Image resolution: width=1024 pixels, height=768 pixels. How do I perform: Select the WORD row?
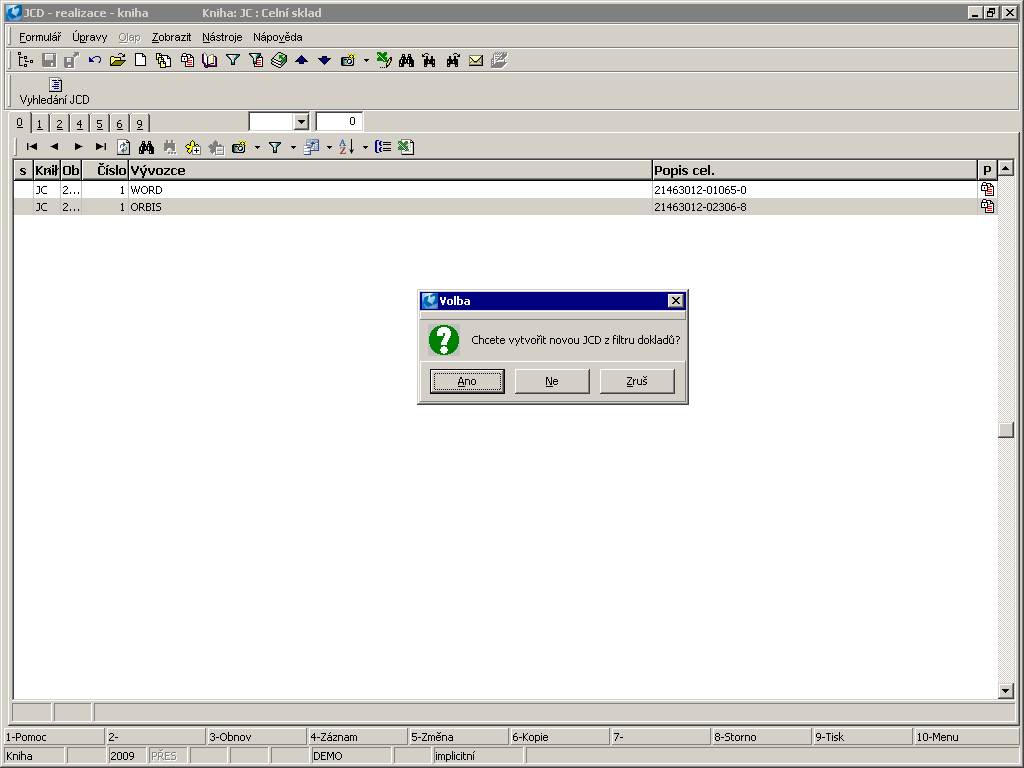pyautogui.click(x=505, y=190)
